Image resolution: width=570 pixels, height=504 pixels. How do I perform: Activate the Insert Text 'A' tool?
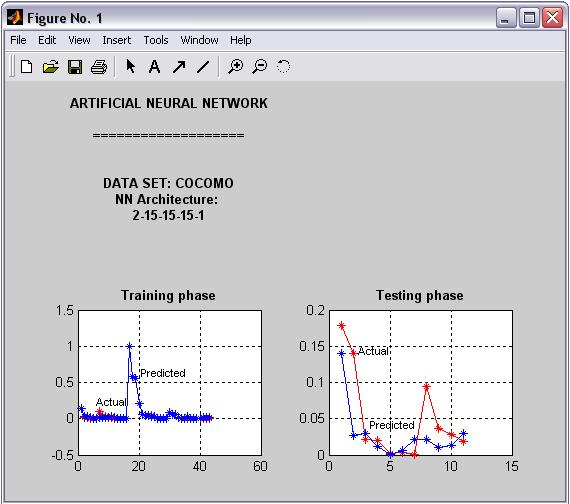coord(154,67)
